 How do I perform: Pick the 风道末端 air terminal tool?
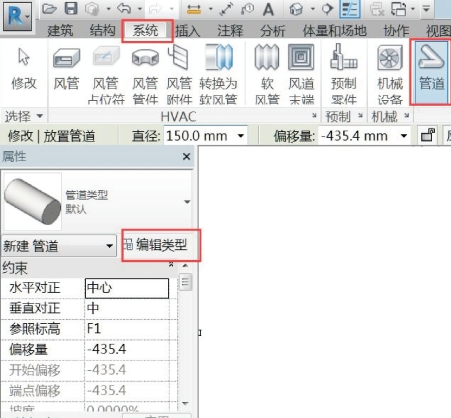[x=301, y=74]
